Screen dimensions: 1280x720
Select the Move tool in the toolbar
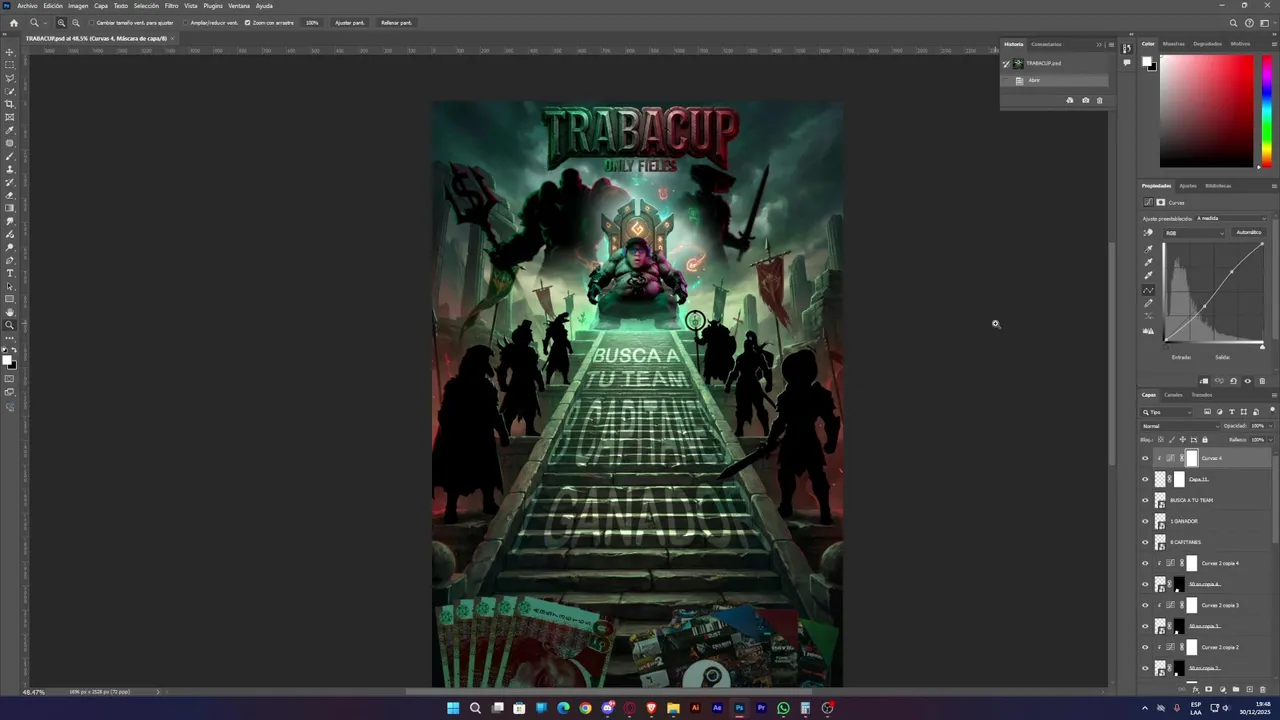point(10,52)
